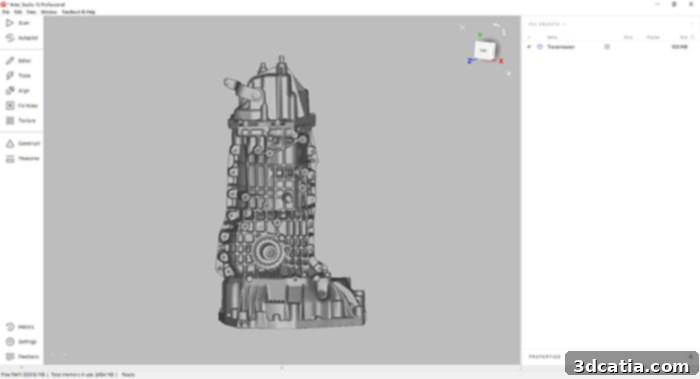Open the Feedback panel in the sidebar
The height and width of the screenshot is (379, 700).
pos(22,357)
